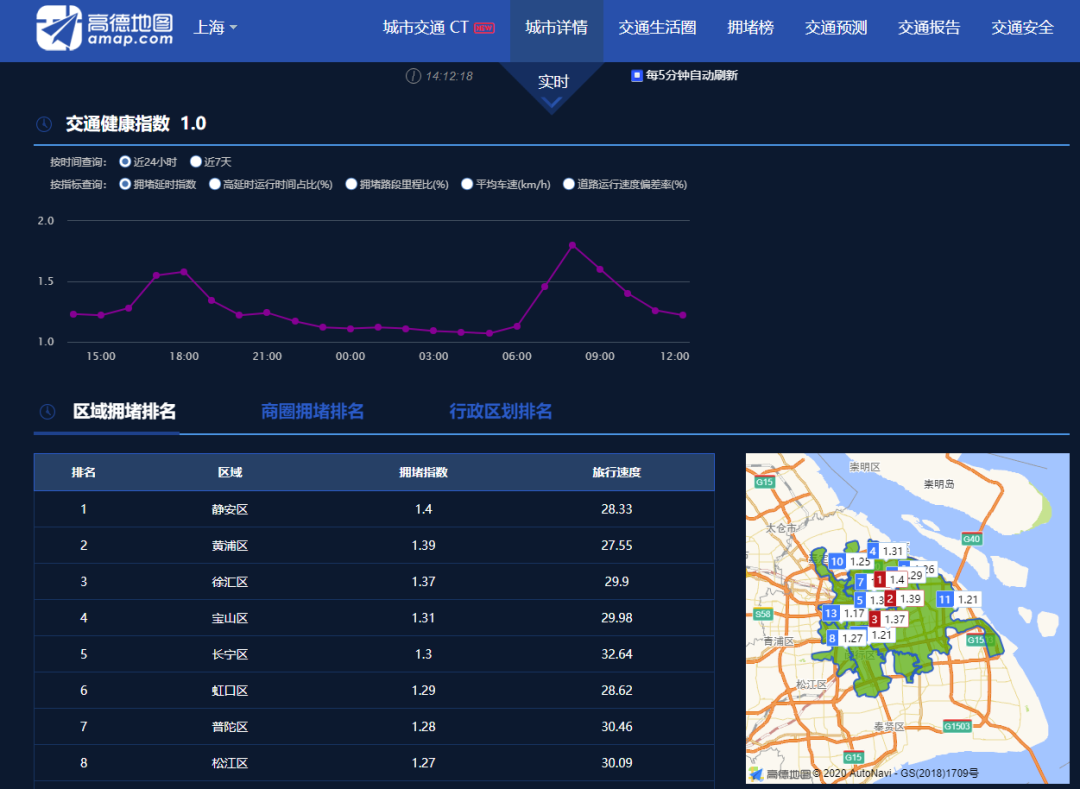Click the 拥堵指数 column header
Viewport: 1080px width, 789px height.
tap(424, 472)
